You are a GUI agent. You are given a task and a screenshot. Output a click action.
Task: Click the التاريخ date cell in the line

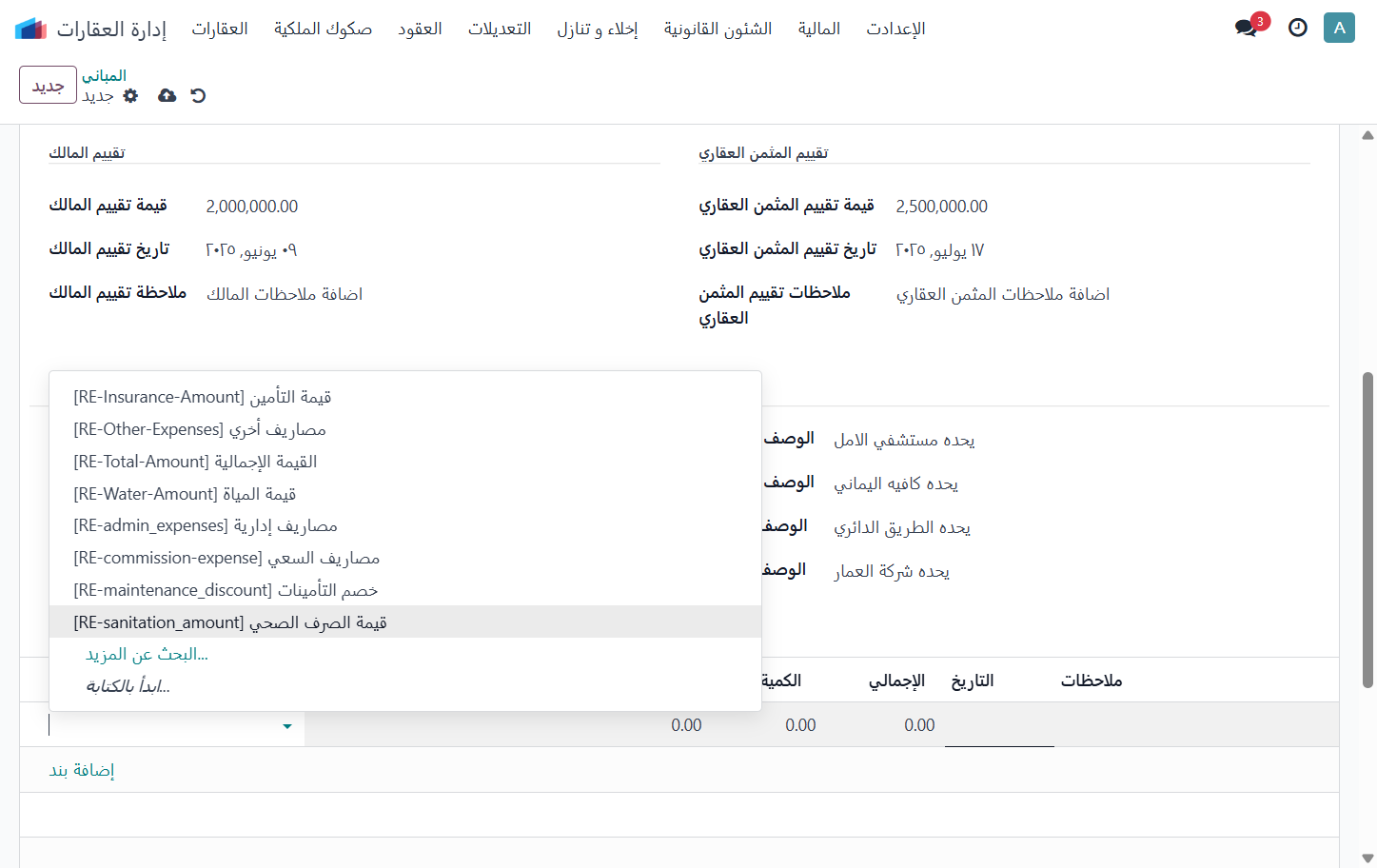999,725
